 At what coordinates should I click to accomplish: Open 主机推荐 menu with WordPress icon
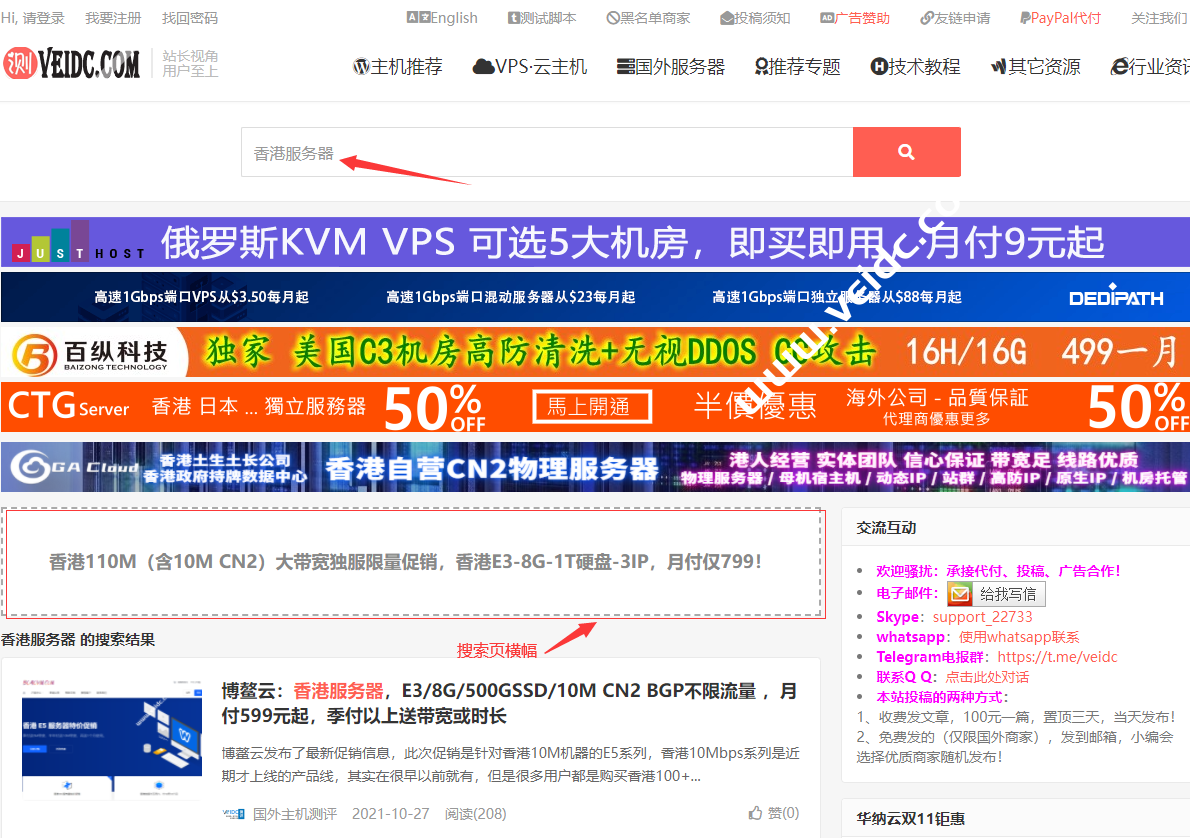pos(397,67)
